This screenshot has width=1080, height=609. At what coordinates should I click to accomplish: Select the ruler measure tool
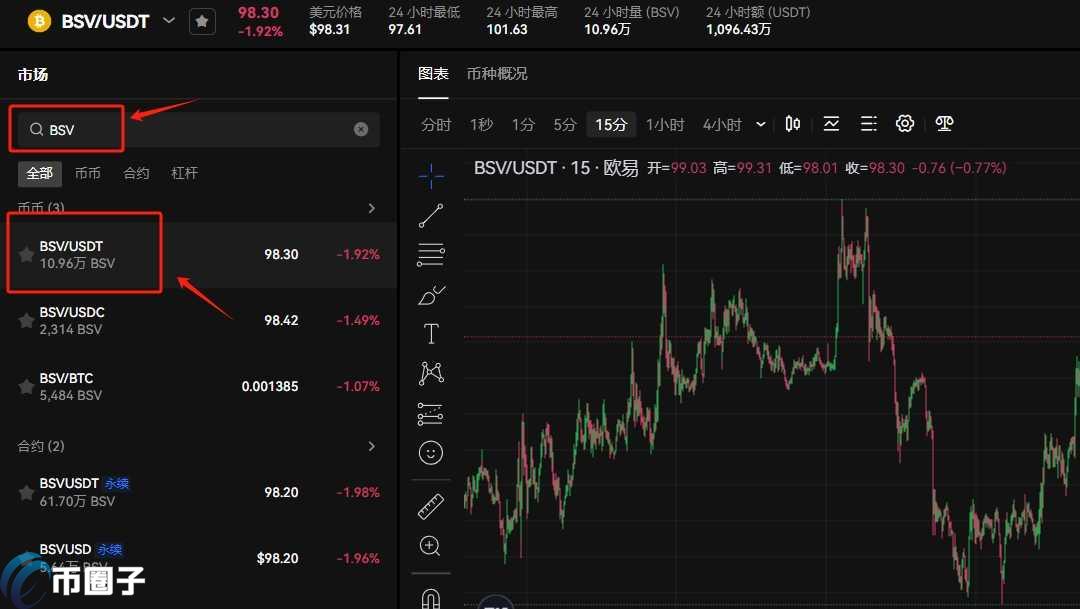pos(431,506)
